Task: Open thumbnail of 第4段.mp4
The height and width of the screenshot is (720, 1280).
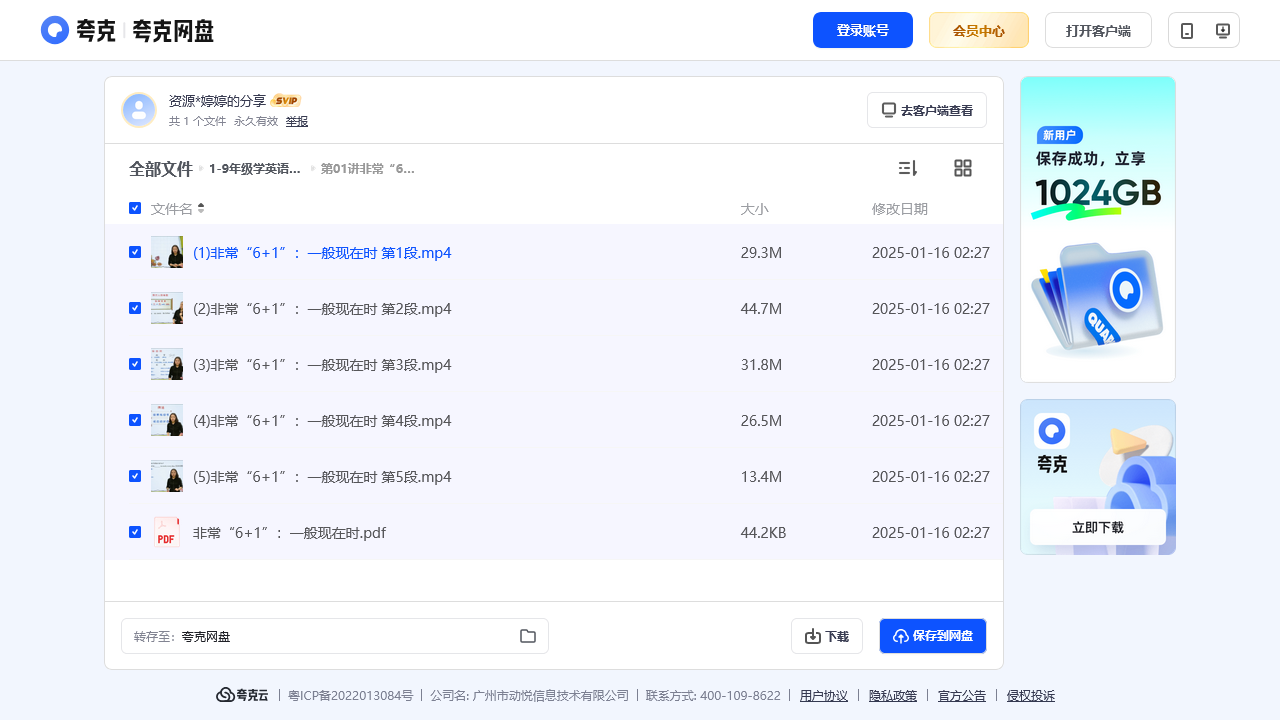Action: point(167,420)
